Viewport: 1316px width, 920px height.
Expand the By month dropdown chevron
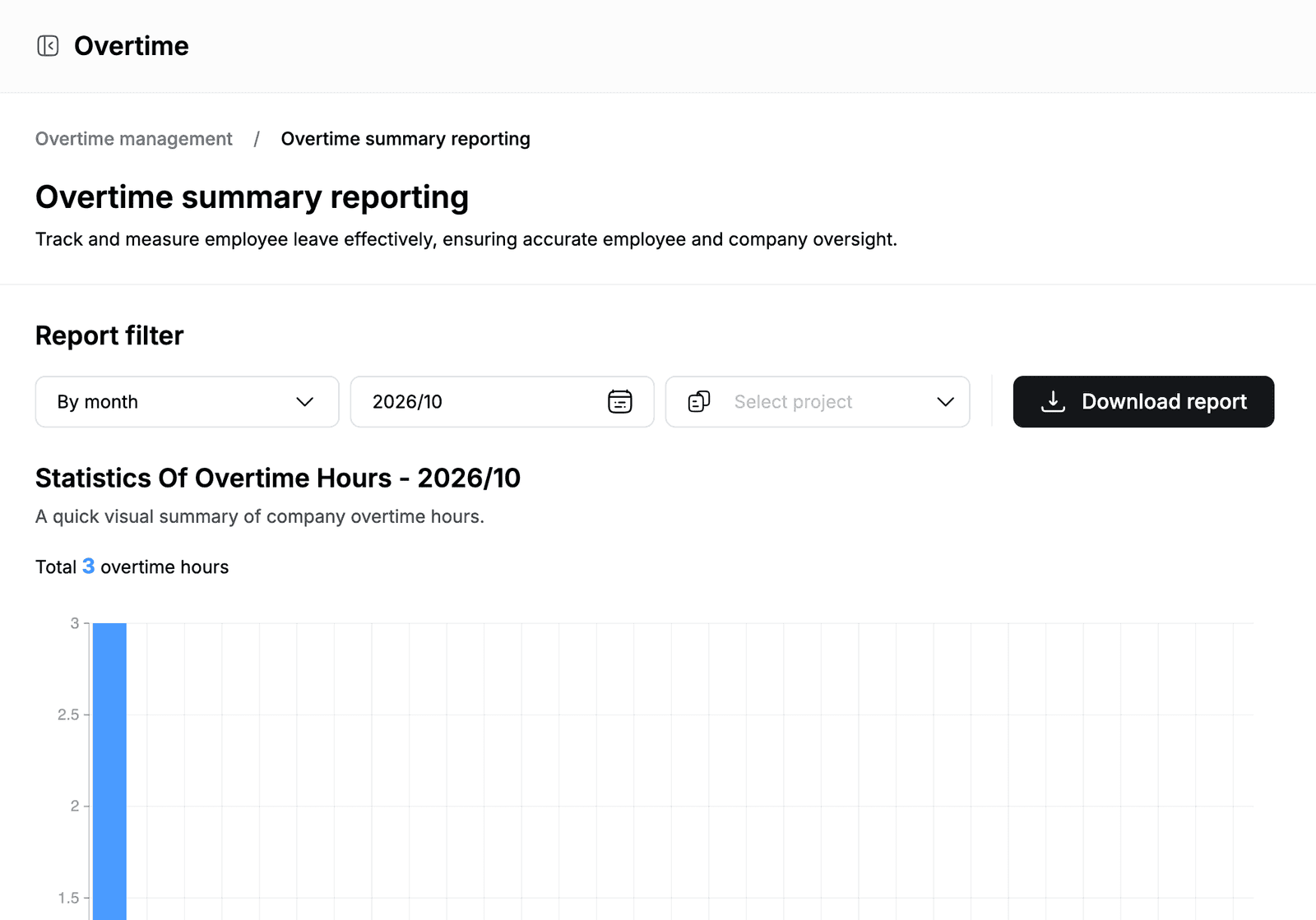pyautogui.click(x=304, y=402)
